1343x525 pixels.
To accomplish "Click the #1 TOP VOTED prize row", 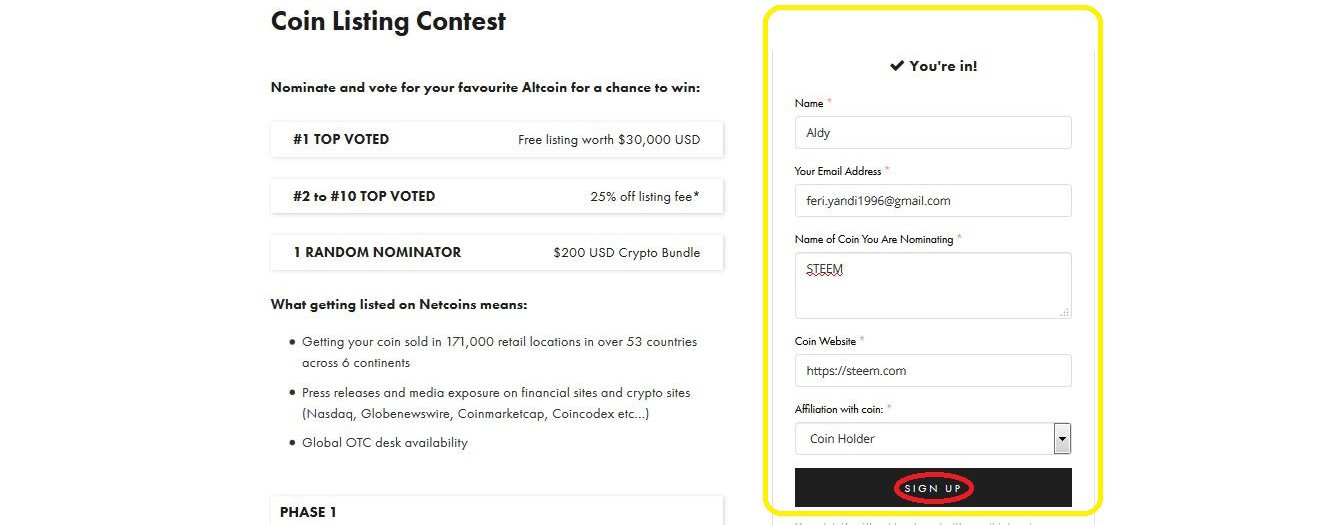I will [x=496, y=140].
